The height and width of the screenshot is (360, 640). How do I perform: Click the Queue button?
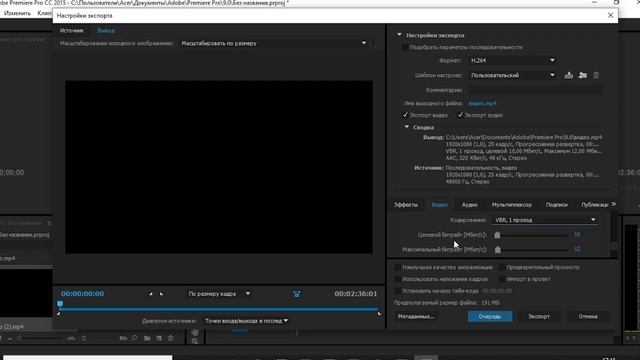490,316
